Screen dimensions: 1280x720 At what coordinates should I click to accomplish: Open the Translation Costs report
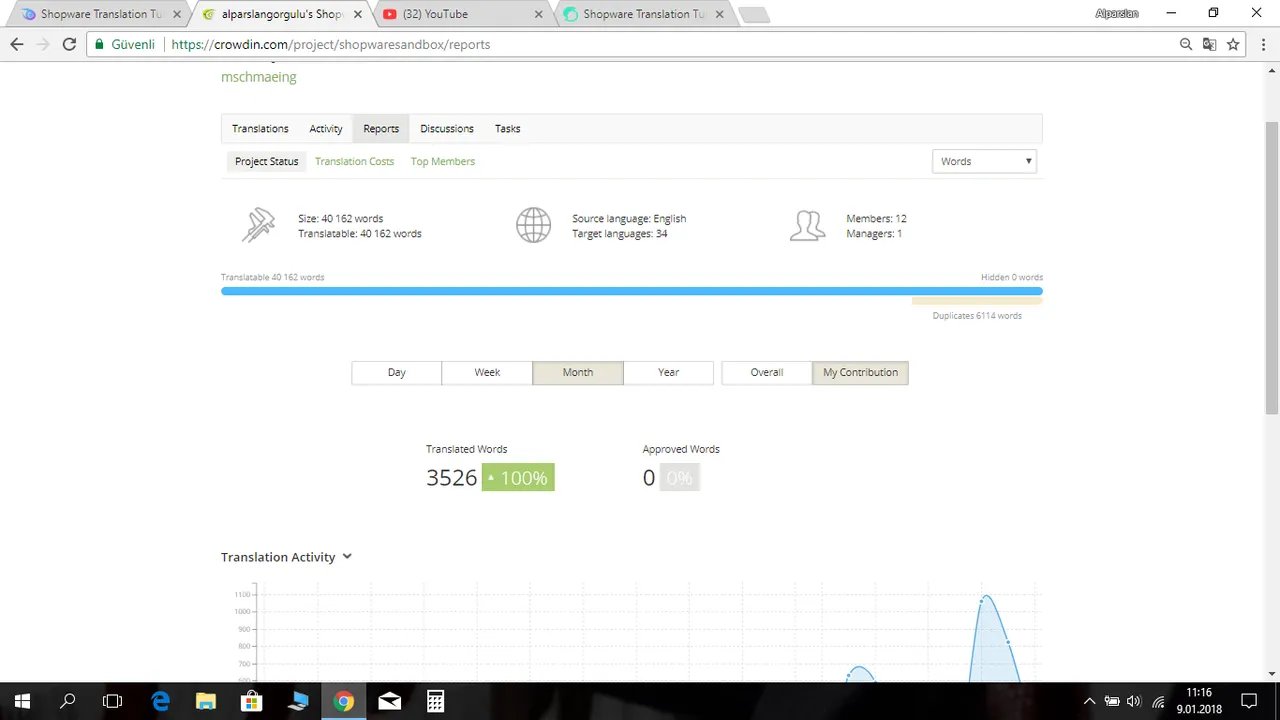(354, 161)
